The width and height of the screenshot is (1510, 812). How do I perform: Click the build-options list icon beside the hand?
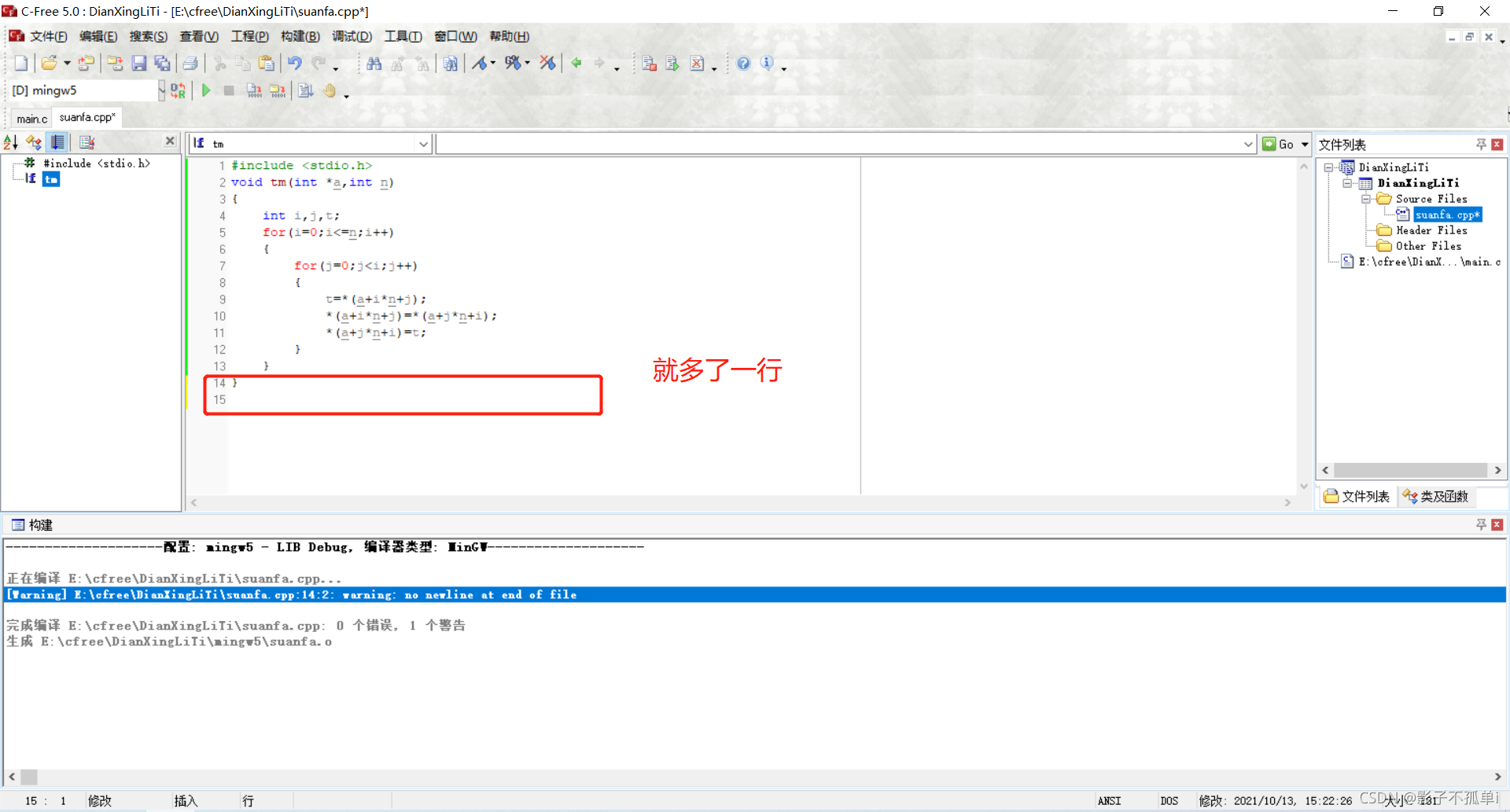click(x=306, y=90)
